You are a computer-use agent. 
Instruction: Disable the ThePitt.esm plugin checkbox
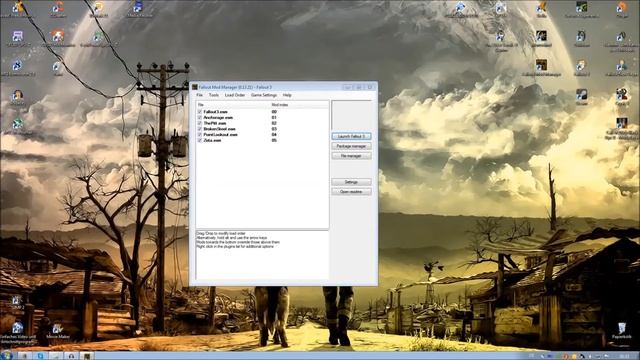200,123
